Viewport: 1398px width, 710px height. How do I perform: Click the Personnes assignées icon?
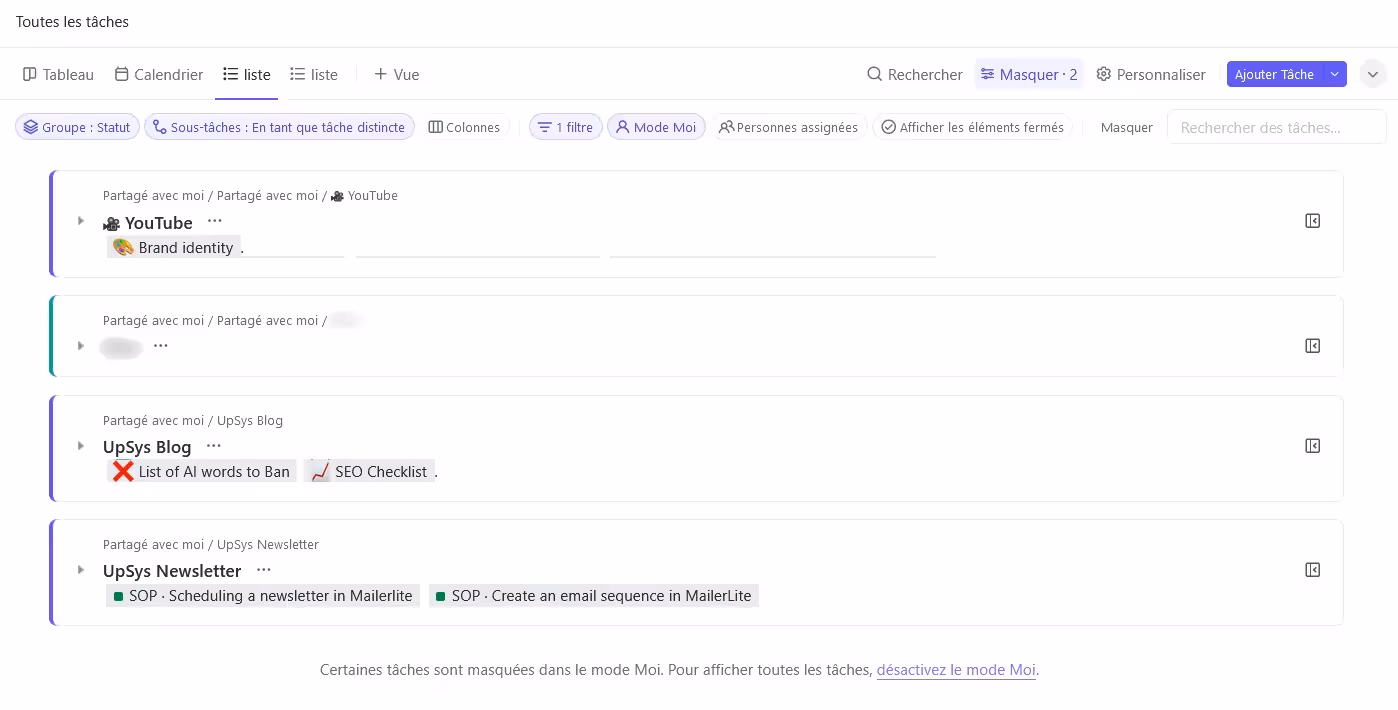coord(729,127)
